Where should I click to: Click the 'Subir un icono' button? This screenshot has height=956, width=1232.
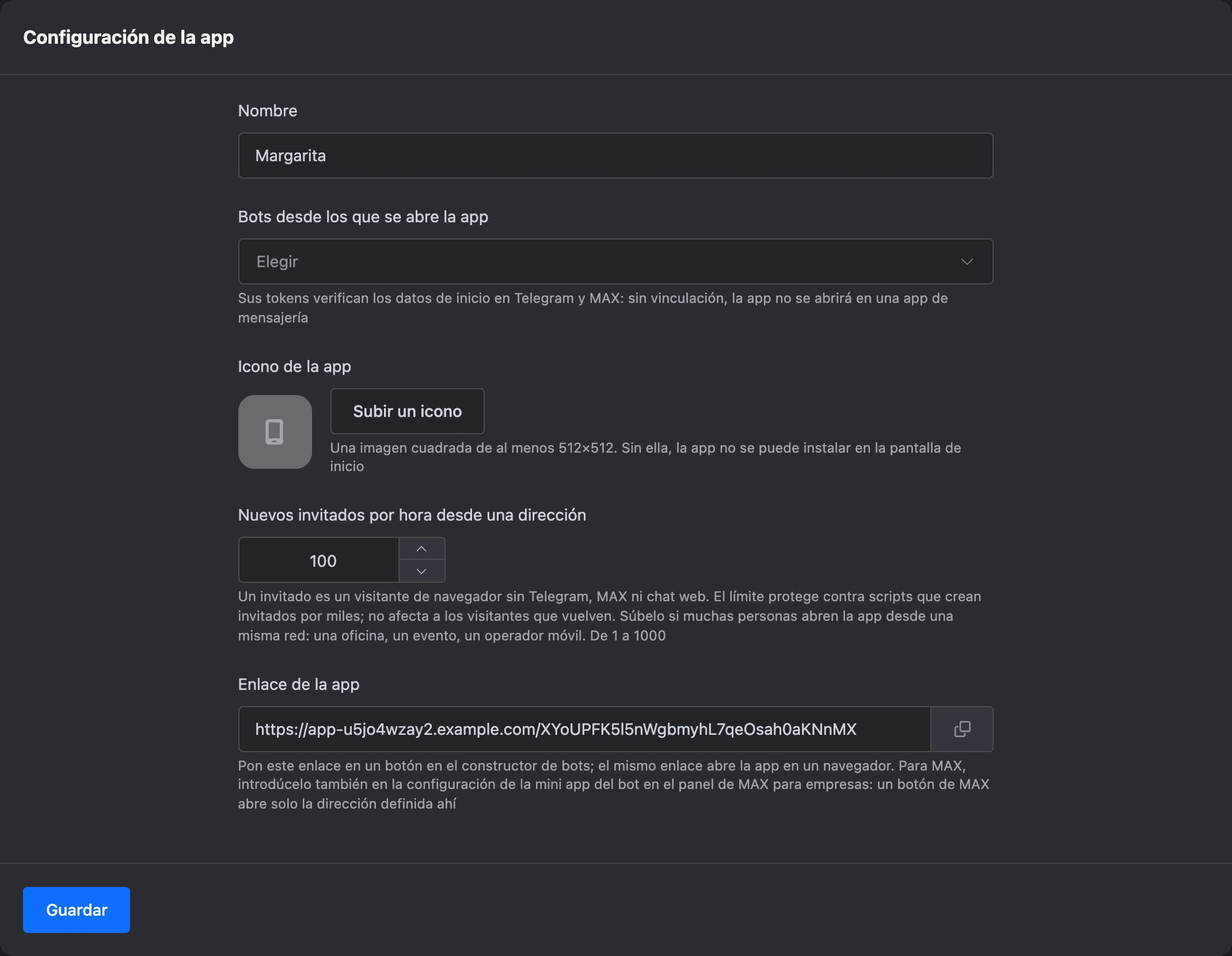point(407,411)
